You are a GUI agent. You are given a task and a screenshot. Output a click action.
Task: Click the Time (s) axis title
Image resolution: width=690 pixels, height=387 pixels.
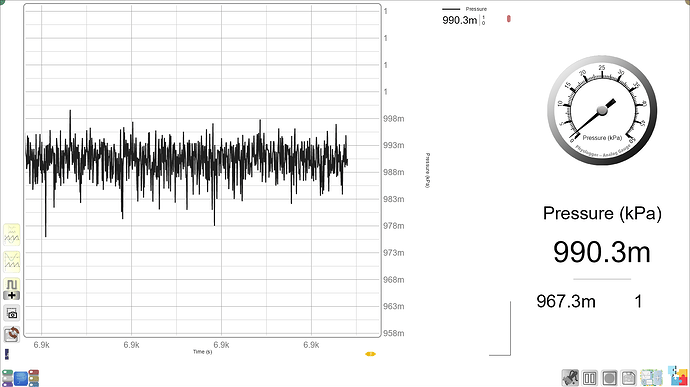[202, 352]
